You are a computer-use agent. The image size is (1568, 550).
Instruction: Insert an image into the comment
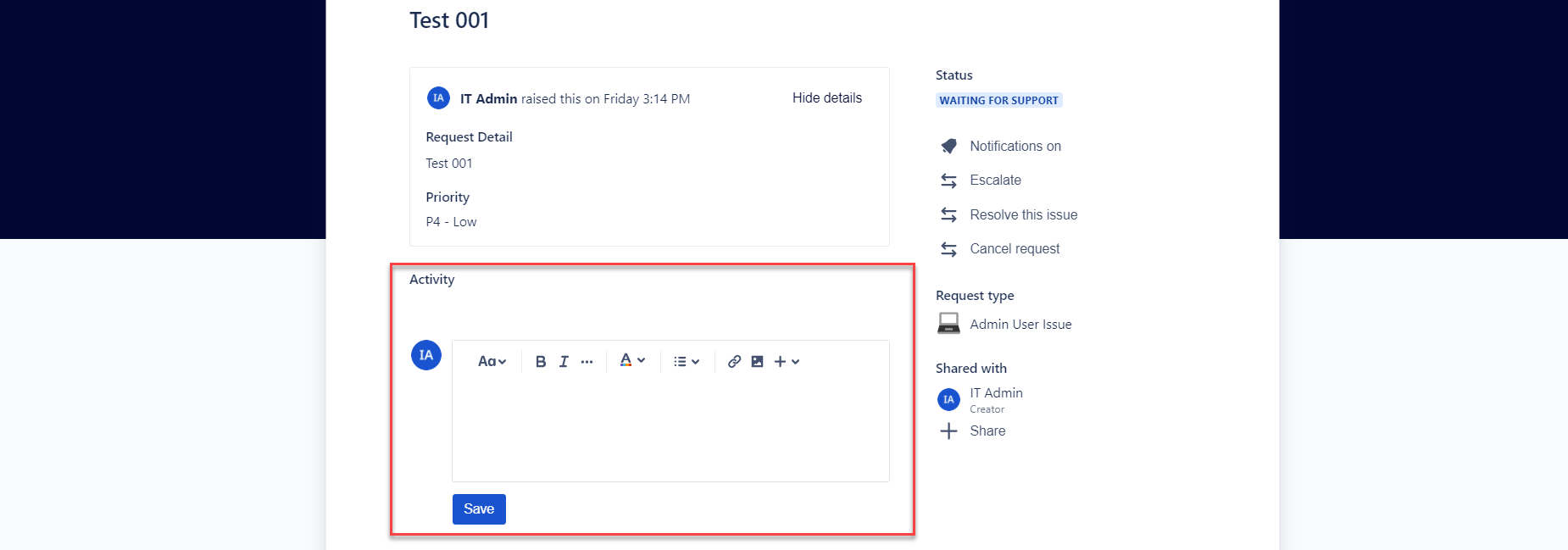758,362
